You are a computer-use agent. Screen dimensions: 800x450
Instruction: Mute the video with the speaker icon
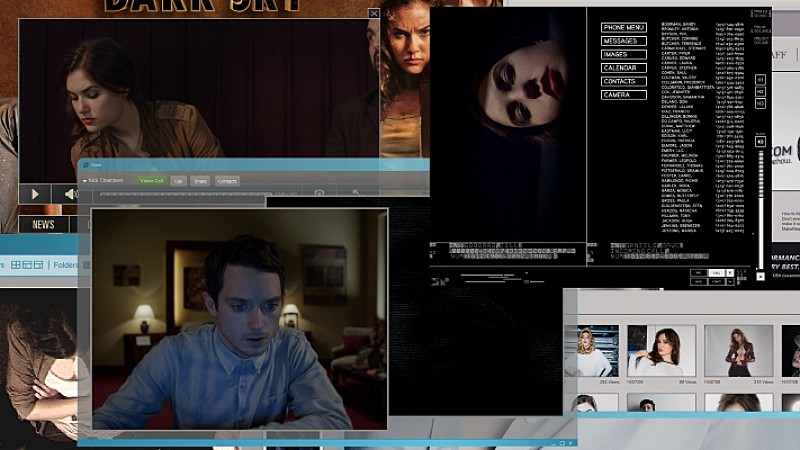(x=71, y=194)
